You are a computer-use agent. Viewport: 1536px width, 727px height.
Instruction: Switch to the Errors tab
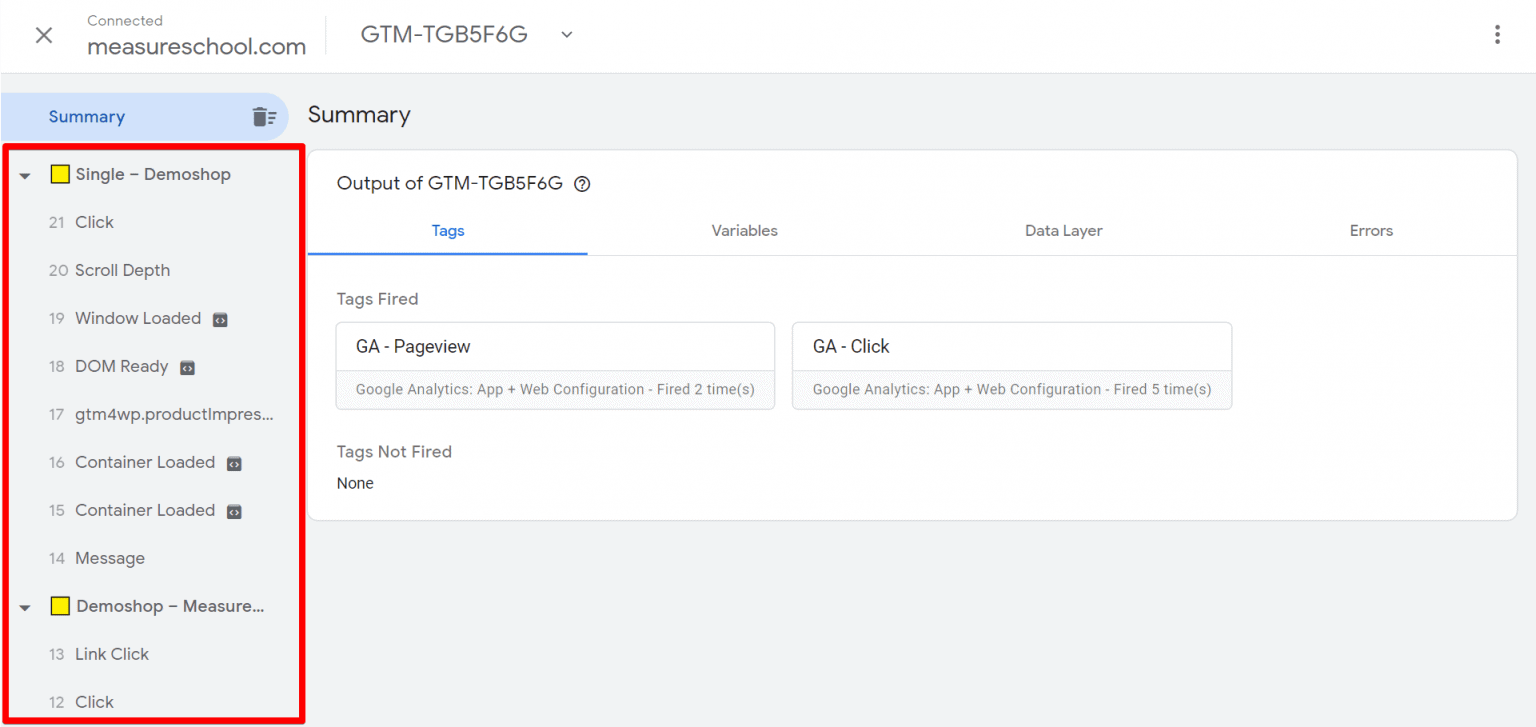coord(1370,230)
